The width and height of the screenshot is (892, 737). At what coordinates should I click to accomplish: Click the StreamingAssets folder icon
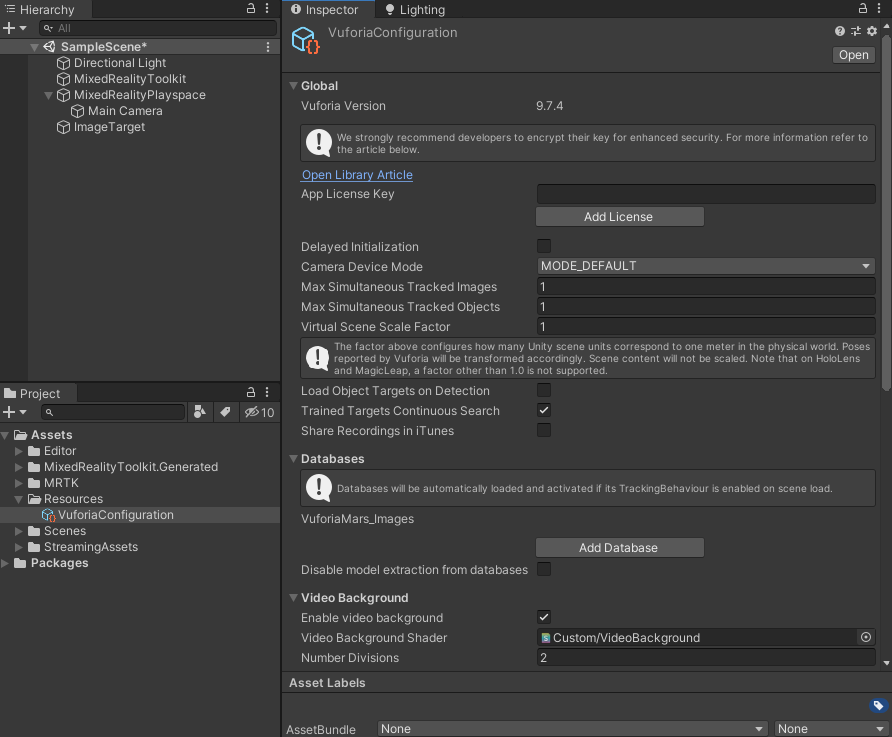tap(34, 547)
